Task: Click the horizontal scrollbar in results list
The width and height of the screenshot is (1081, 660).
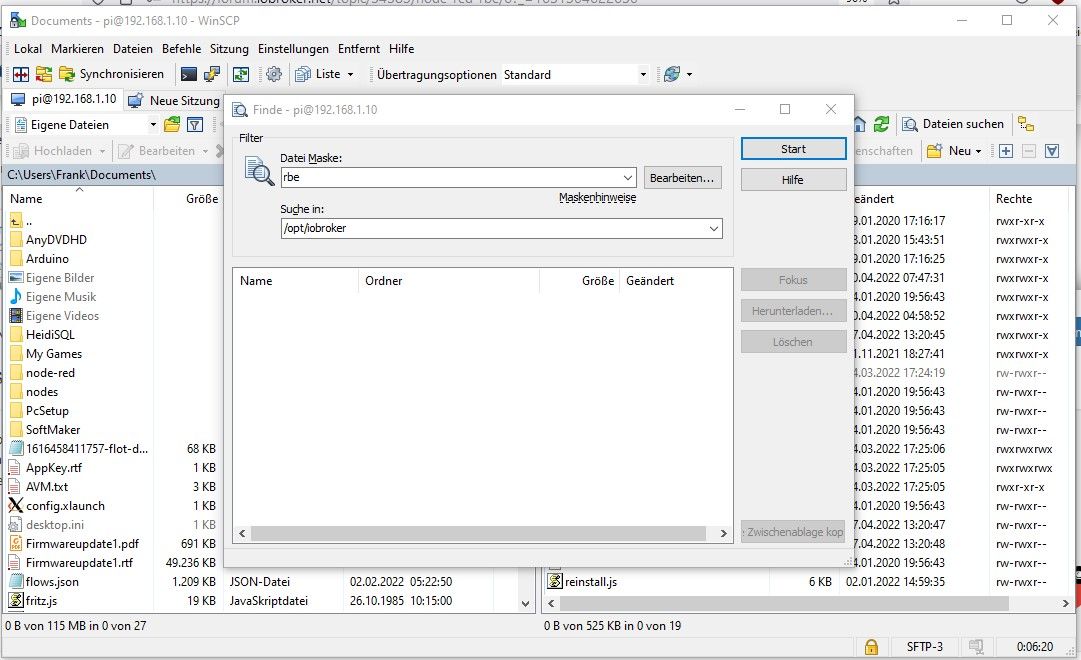Action: coord(480,533)
